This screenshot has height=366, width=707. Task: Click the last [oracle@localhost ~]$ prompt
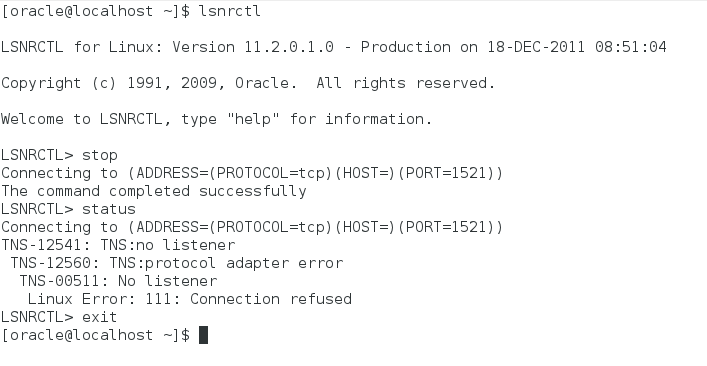pyautogui.click(x=95, y=335)
